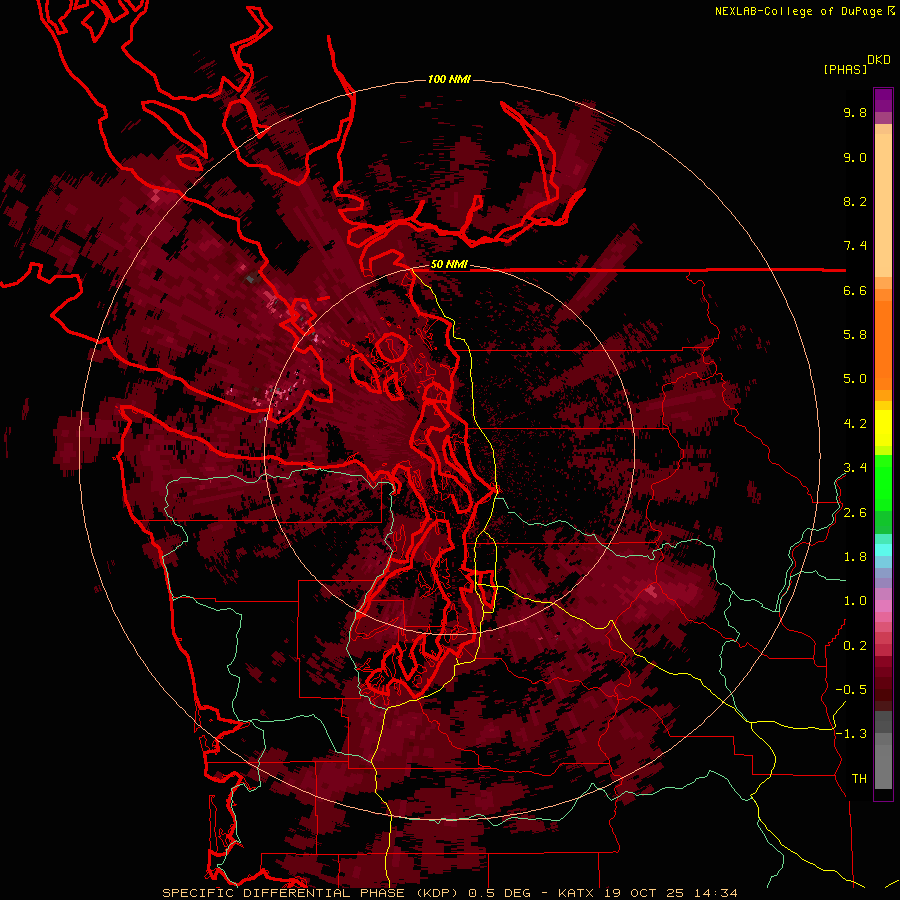Viewport: 900px width, 900px height.
Task: Click the cyan segment of the color bar
Action: click(x=883, y=550)
